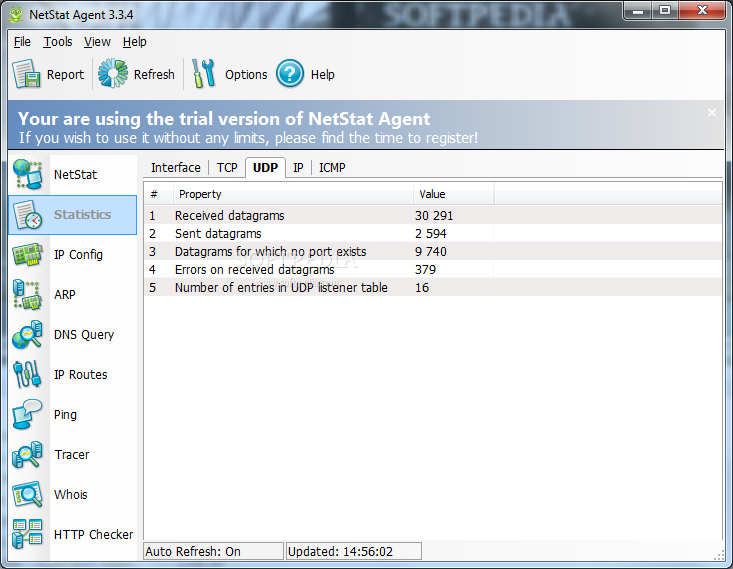
Task: Maximize the NetStat Agent window
Action: click(x=665, y=10)
